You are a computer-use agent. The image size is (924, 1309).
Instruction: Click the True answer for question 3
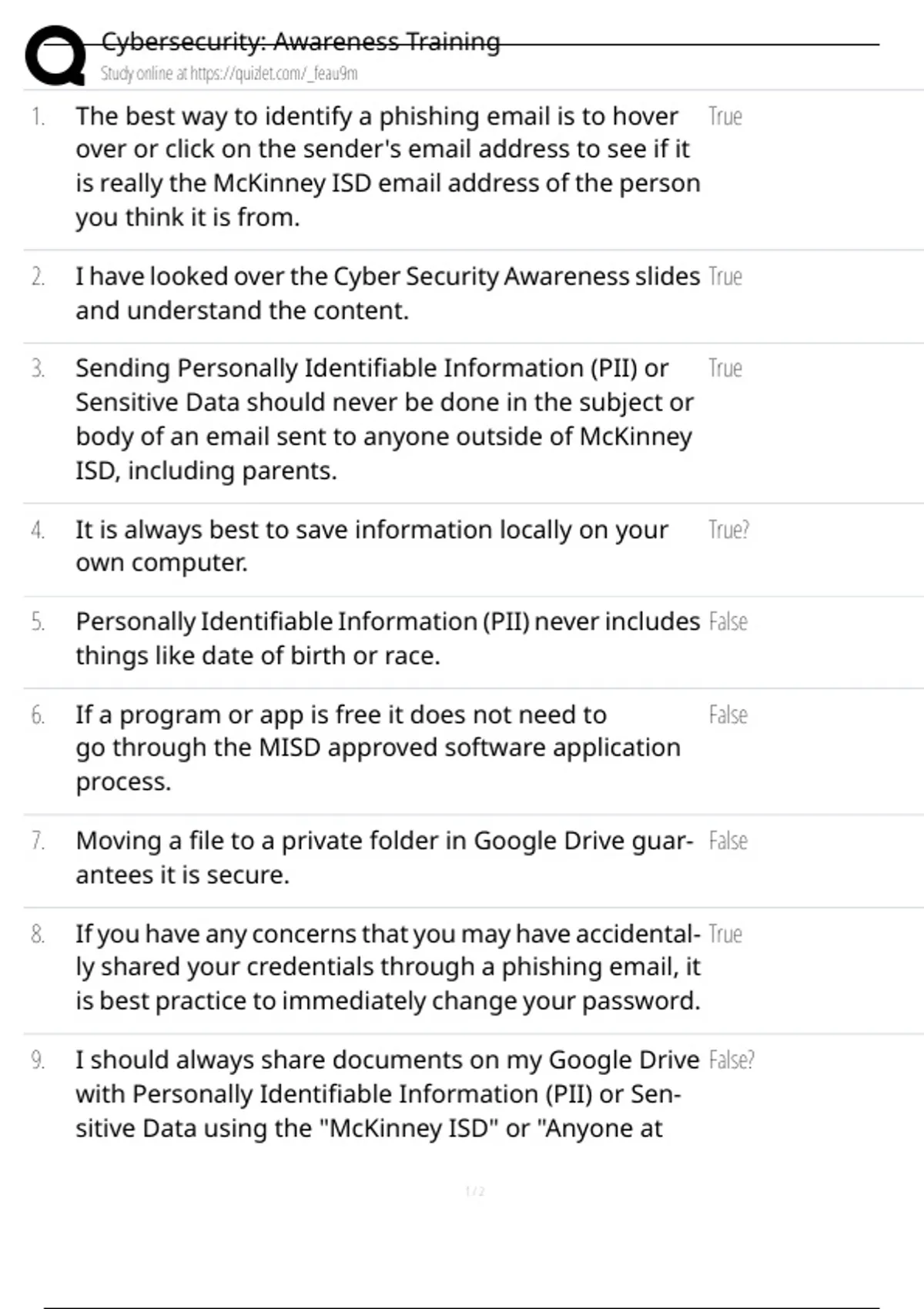(x=725, y=368)
